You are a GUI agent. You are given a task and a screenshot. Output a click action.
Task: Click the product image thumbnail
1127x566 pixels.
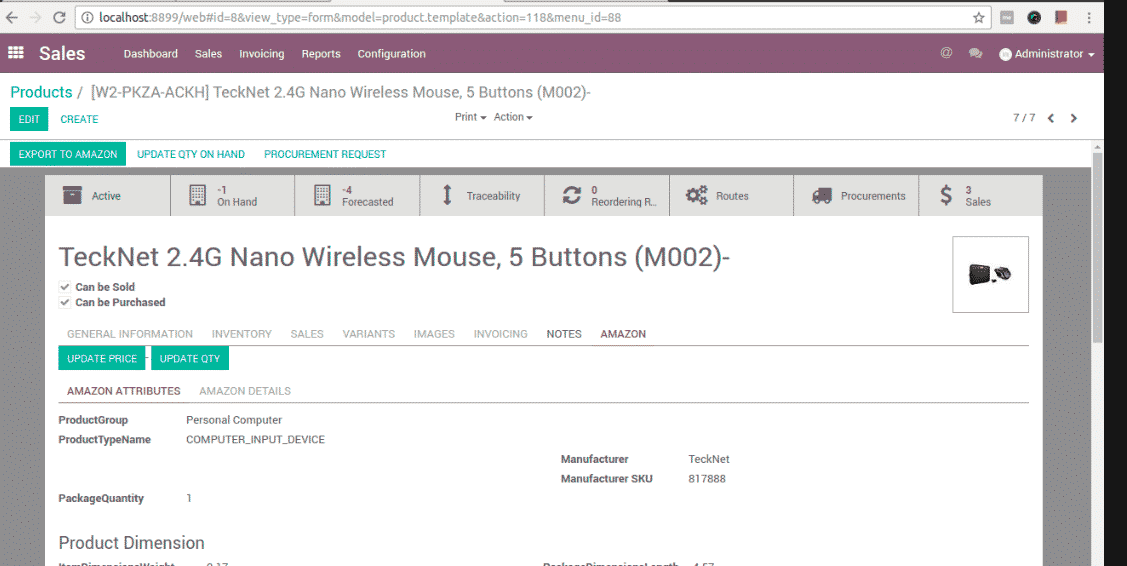click(x=990, y=274)
